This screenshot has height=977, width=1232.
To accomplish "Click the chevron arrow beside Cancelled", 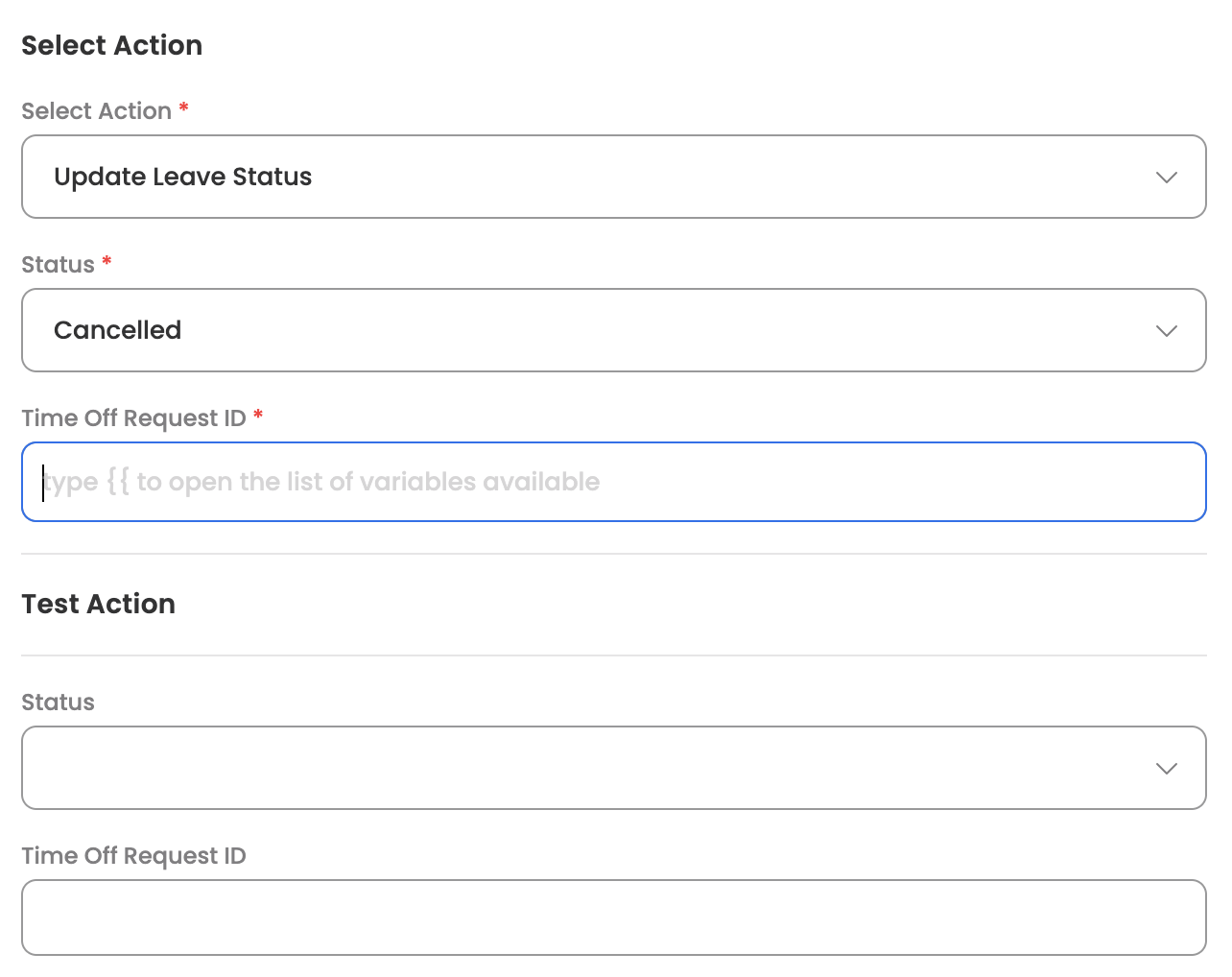I will pos(1166,331).
